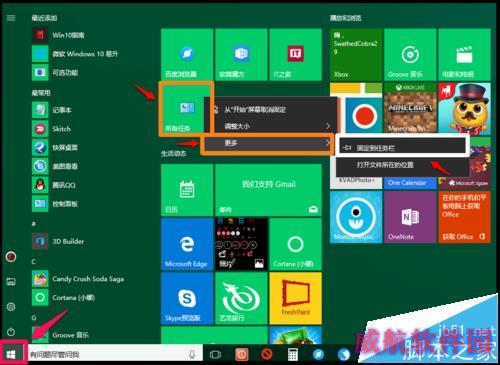The image size is (500, 365).
Task: Click the '#' group header in app list
Action: pos(34,224)
